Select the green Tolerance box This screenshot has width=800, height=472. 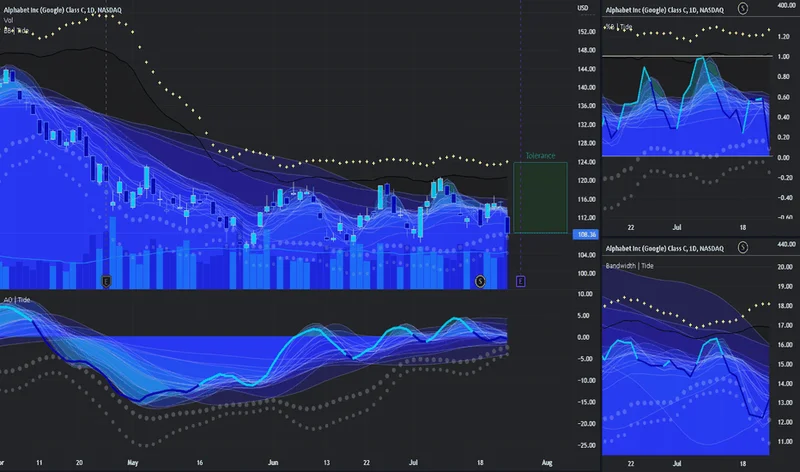click(x=540, y=198)
